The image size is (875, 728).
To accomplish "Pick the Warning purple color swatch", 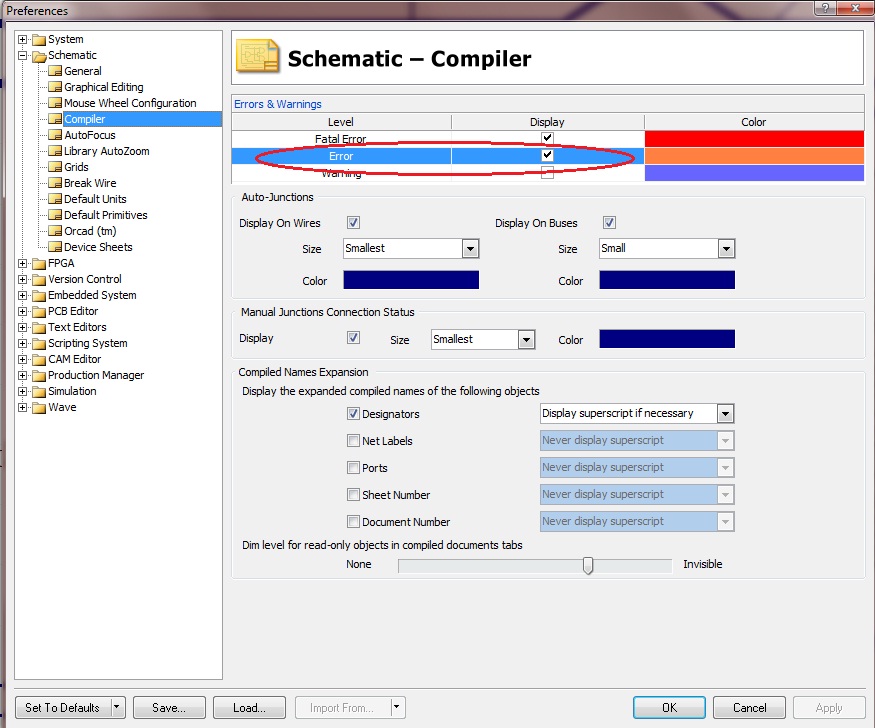I will tap(754, 173).
